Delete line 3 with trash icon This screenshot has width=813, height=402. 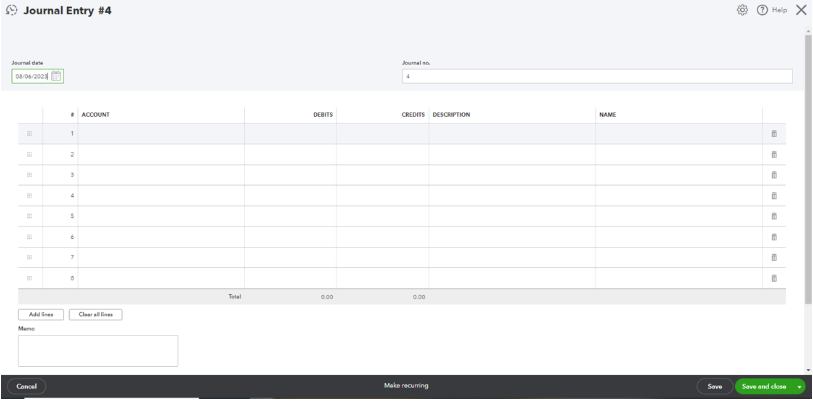tap(774, 175)
